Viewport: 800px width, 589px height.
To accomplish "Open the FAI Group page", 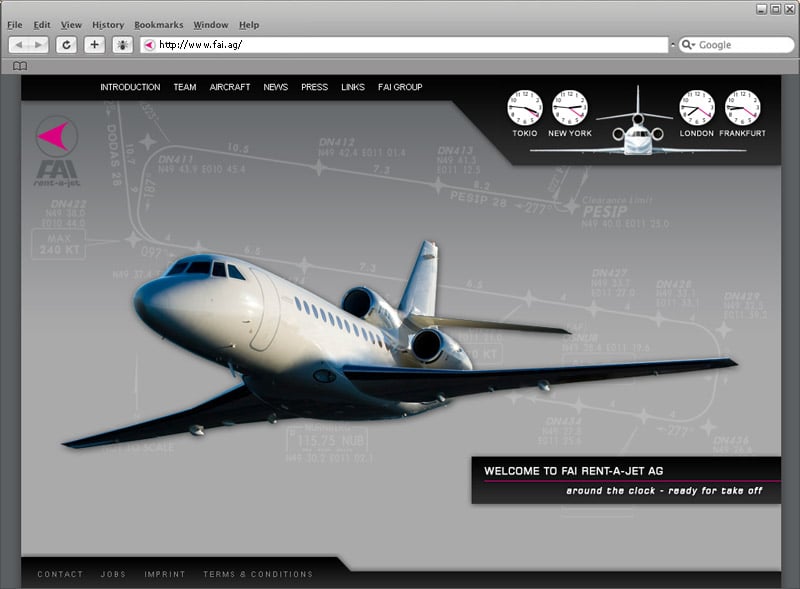I will coord(400,87).
